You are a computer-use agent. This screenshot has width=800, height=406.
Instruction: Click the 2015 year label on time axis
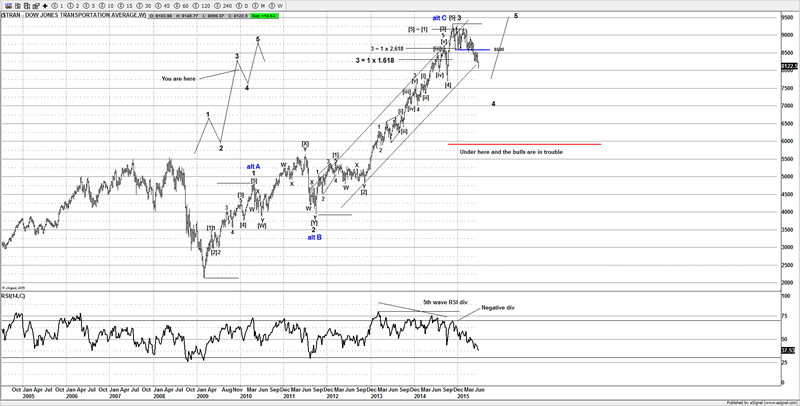point(463,396)
